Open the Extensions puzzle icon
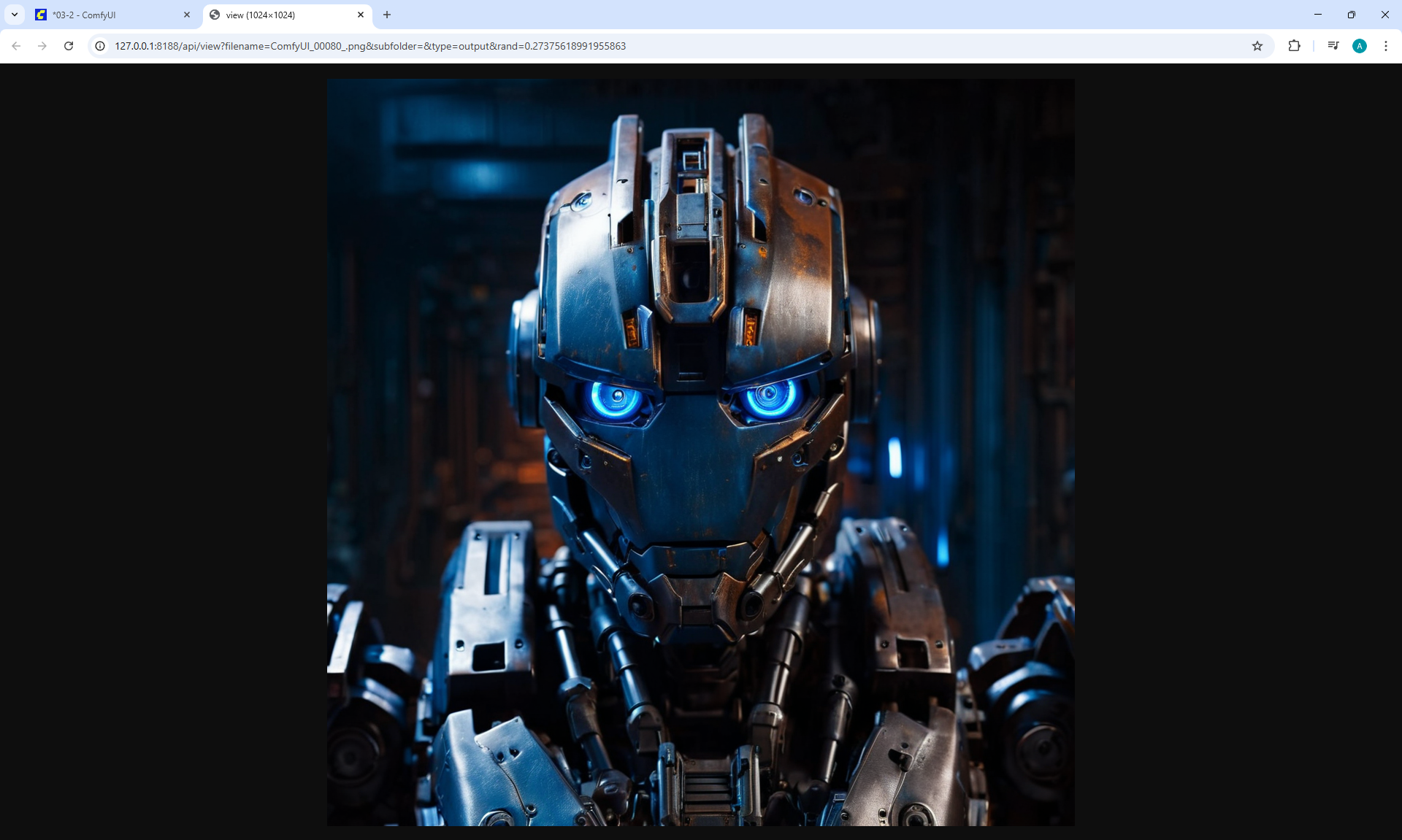 1294,46
